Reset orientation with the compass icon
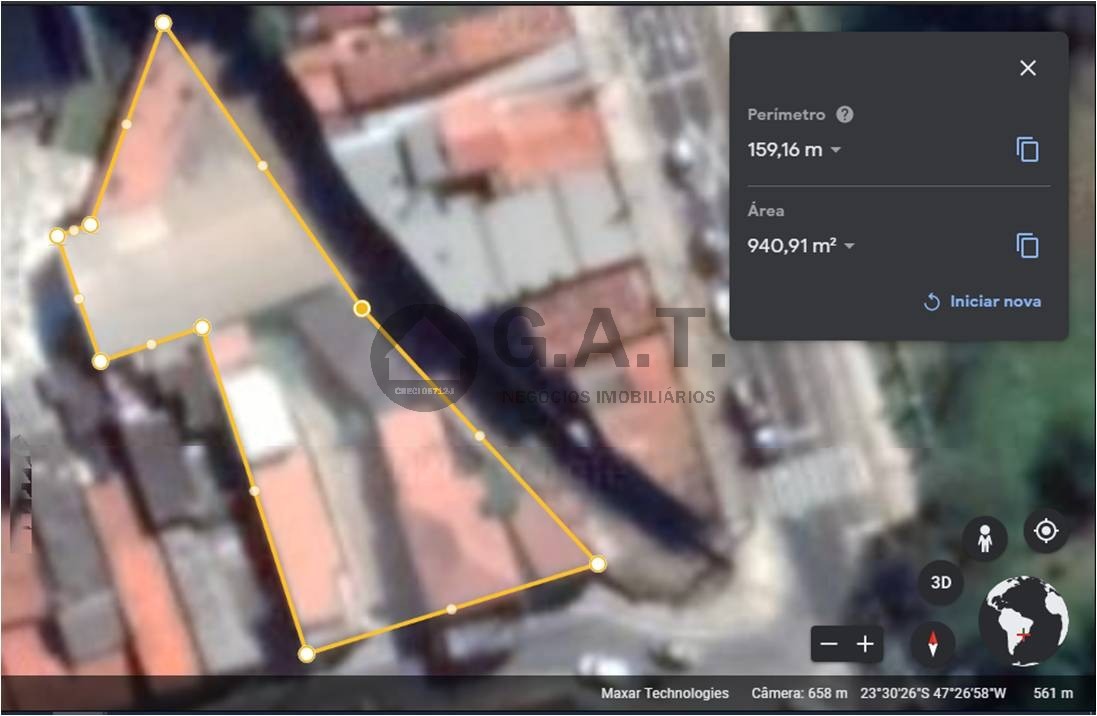Screen dimensions: 1097x716 point(933,644)
